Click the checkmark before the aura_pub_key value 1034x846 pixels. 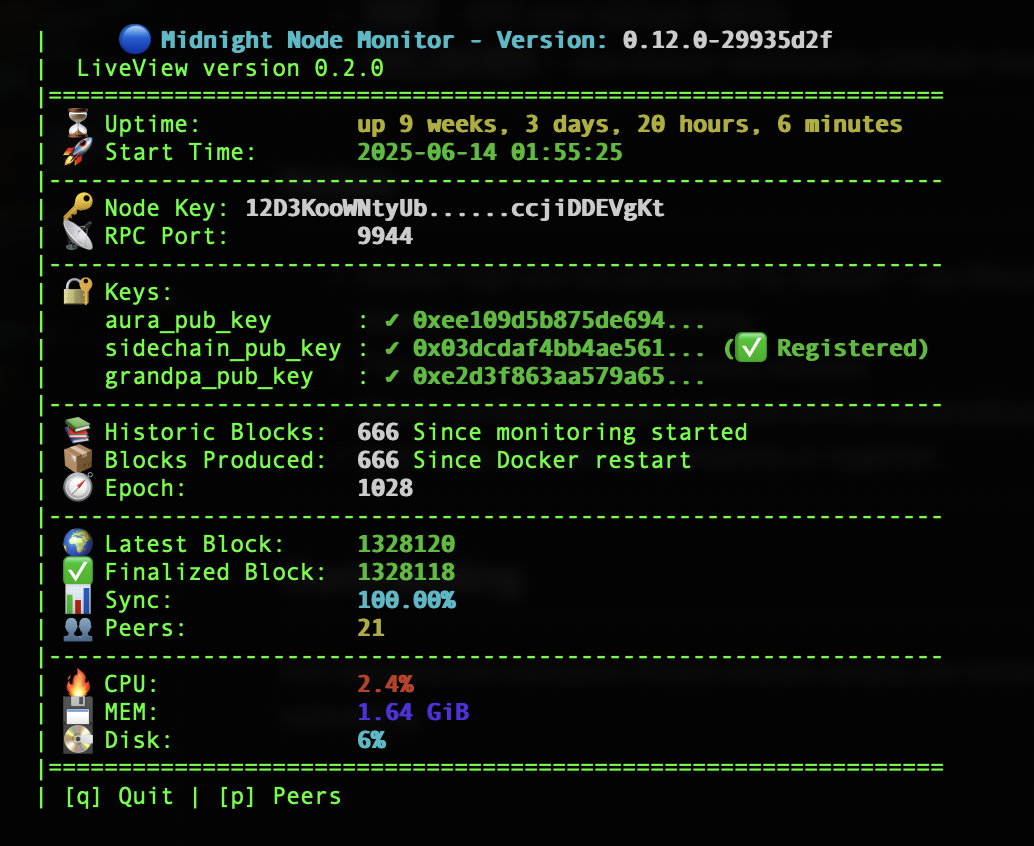(x=392, y=320)
